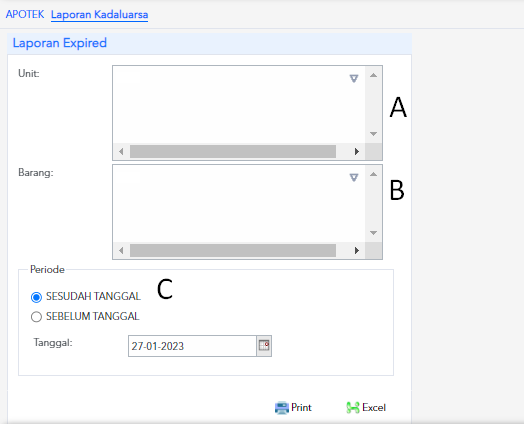Open the Barang list dropdown triangle

click(354, 177)
